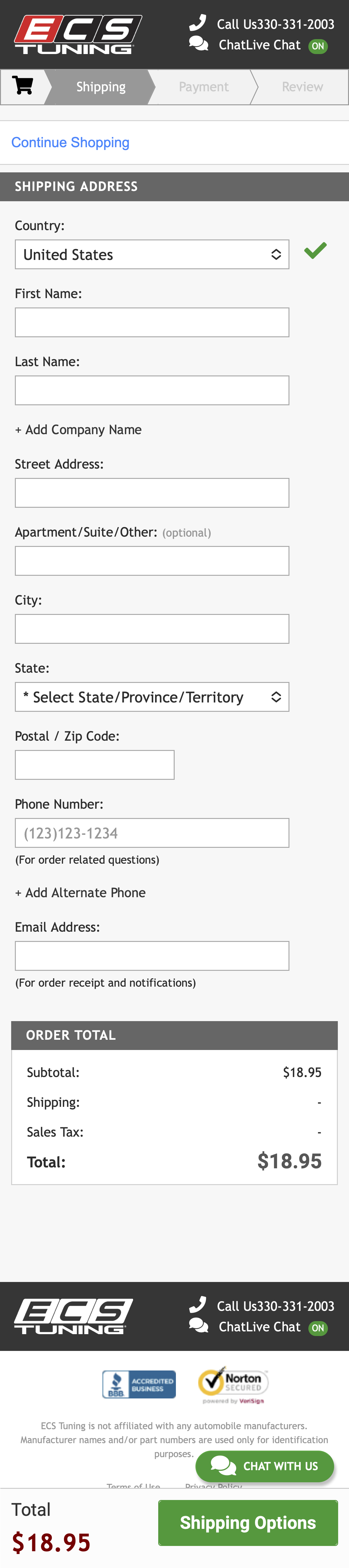This screenshot has height=1568, width=349.
Task: Select the Payment step tab
Action: click(204, 86)
